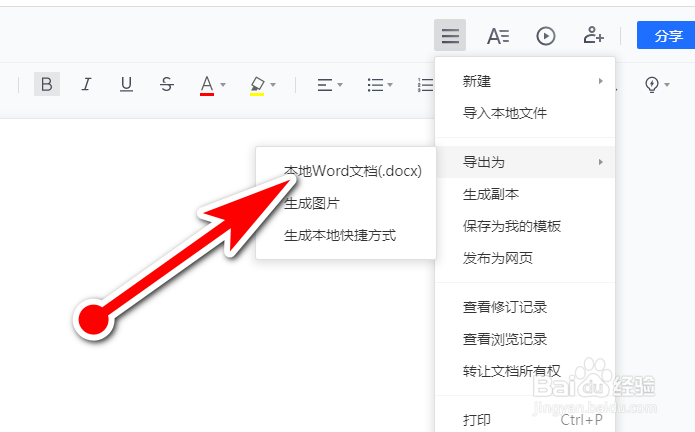
Task: Toggle strikethrough formatting
Action: tap(167, 84)
